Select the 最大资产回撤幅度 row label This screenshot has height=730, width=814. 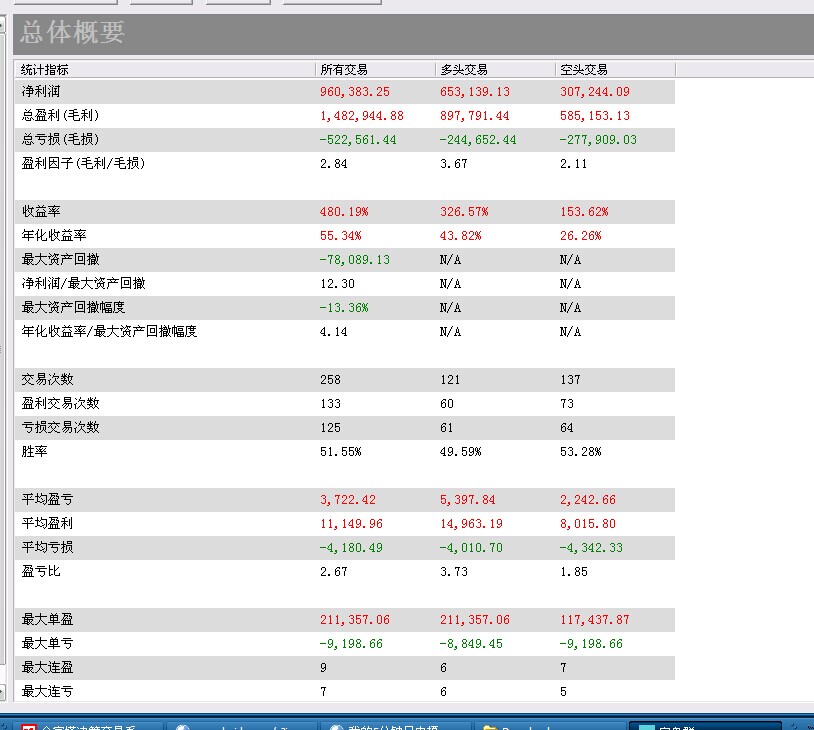coord(73,307)
